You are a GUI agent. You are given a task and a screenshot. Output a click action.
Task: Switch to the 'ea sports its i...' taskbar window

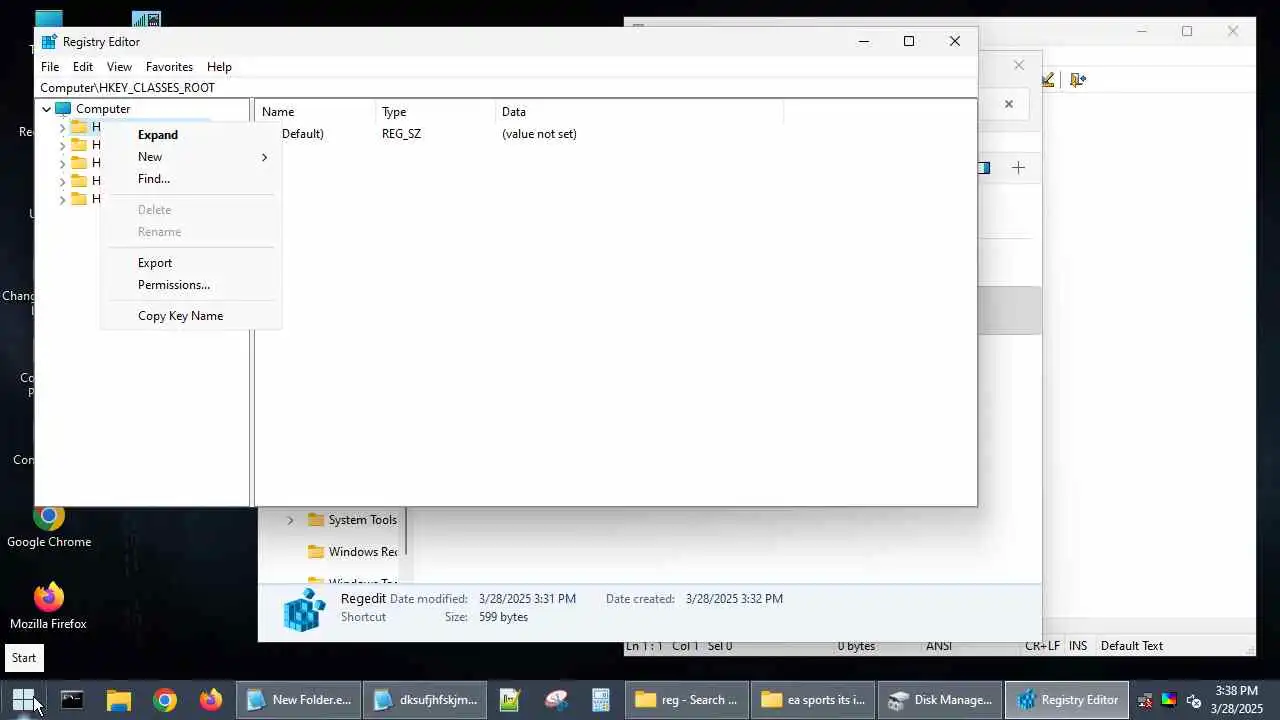[814, 700]
